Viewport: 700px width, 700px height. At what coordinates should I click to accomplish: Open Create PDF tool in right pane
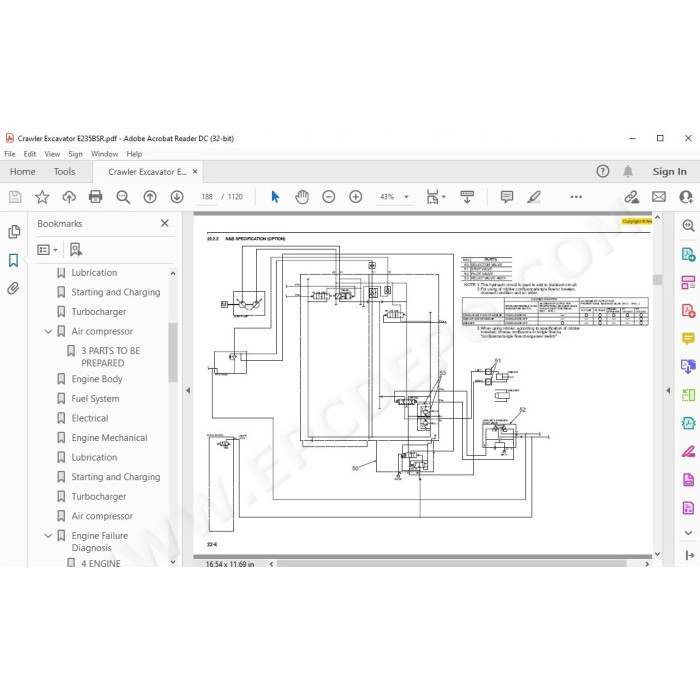[688, 311]
